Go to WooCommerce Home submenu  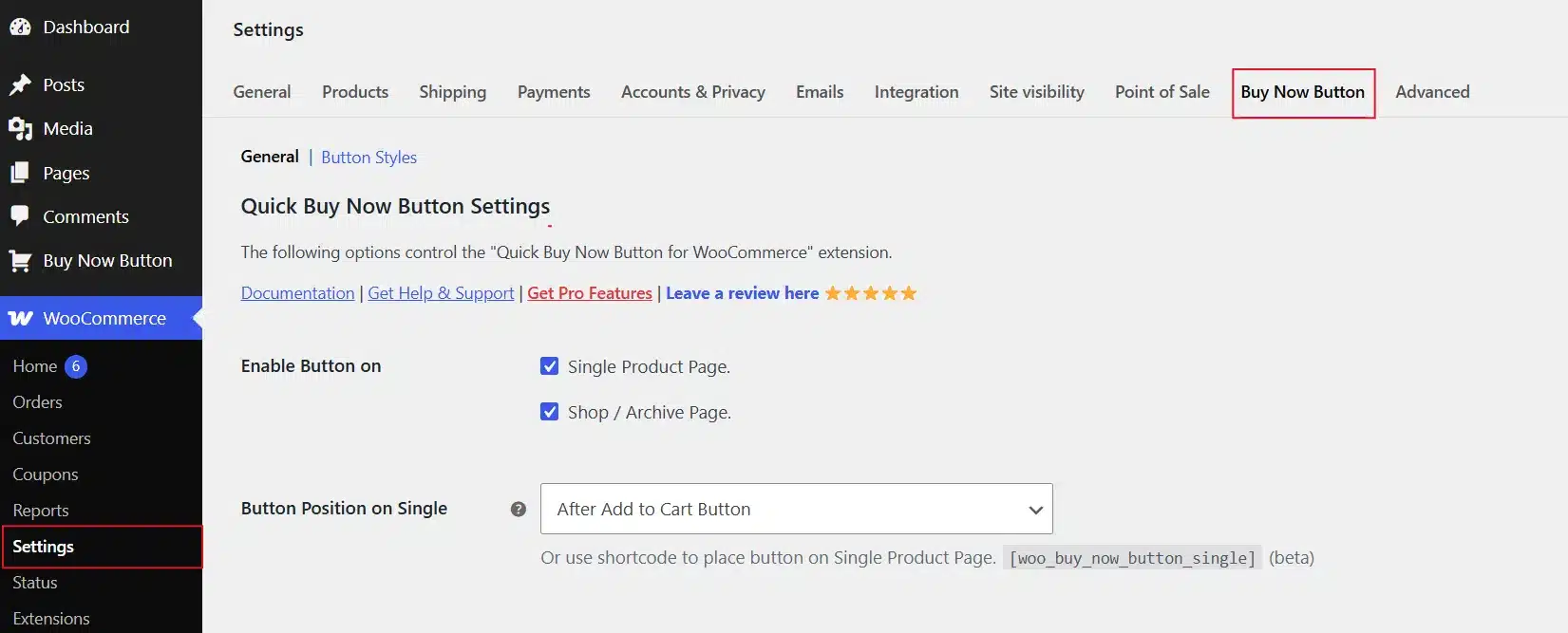point(35,366)
